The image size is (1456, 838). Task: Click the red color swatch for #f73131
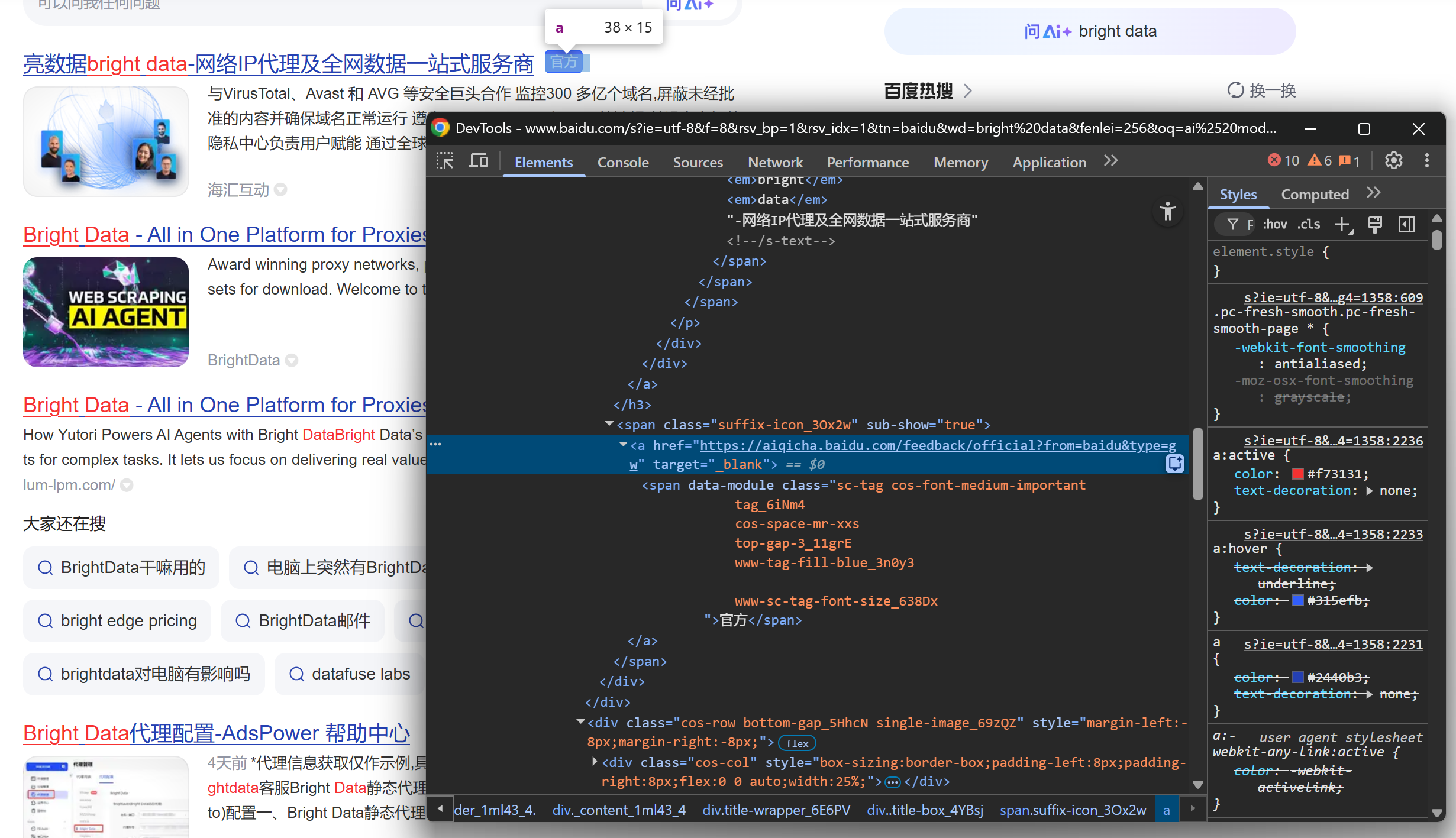[x=1297, y=473]
